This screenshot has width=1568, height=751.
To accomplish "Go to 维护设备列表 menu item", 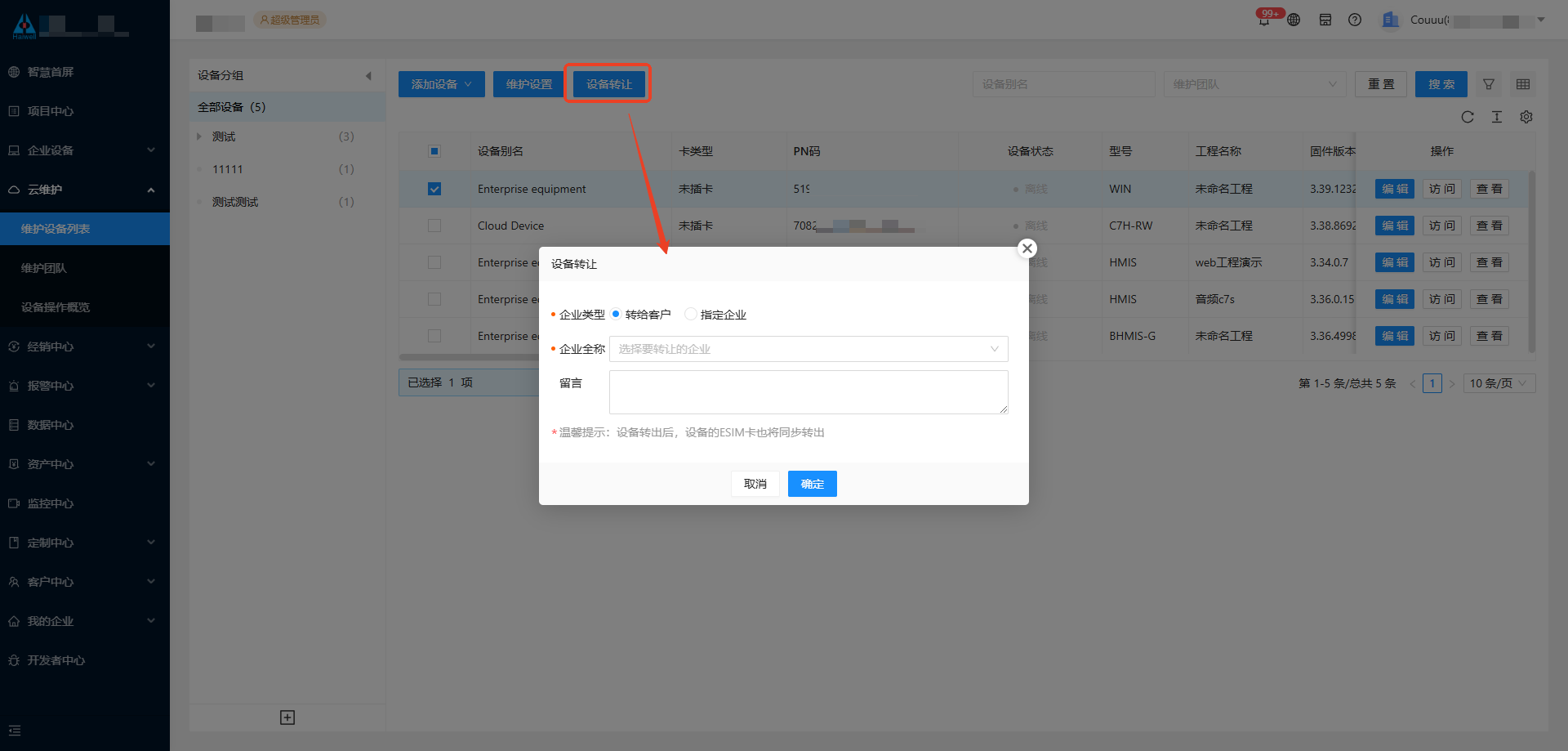I will click(85, 229).
